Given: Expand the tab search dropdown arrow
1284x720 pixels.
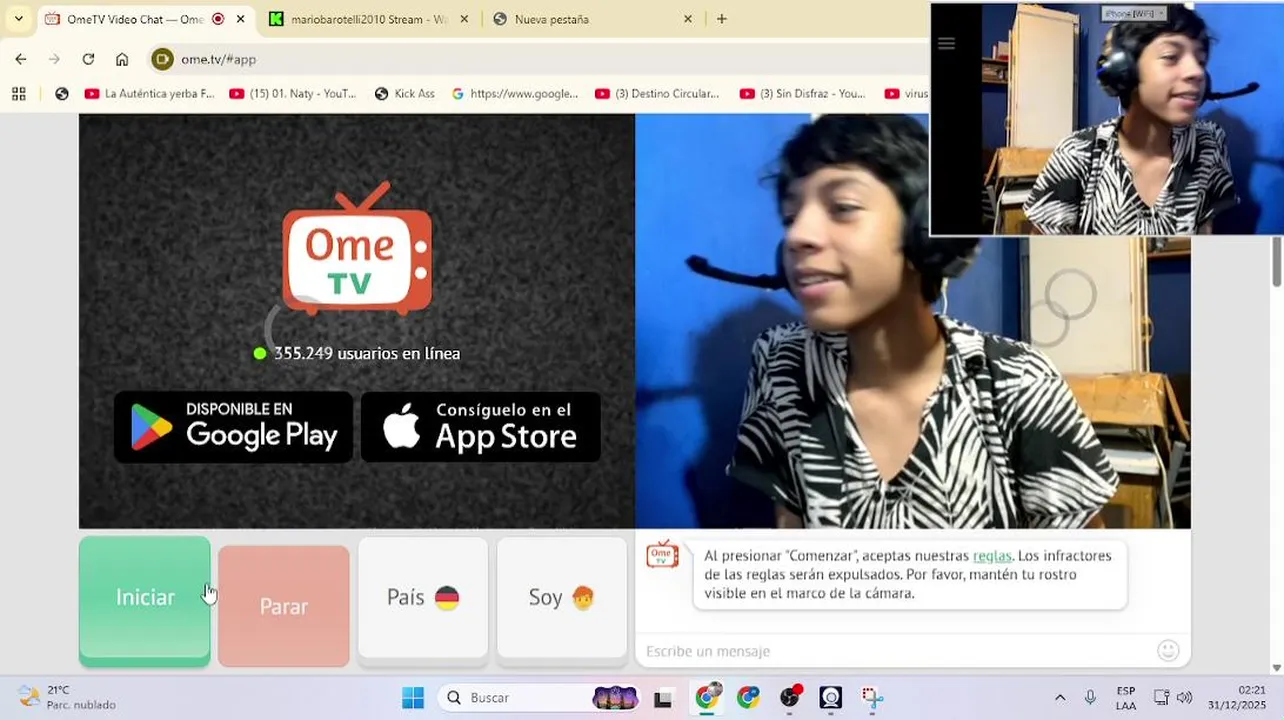Looking at the screenshot, I should [18, 19].
